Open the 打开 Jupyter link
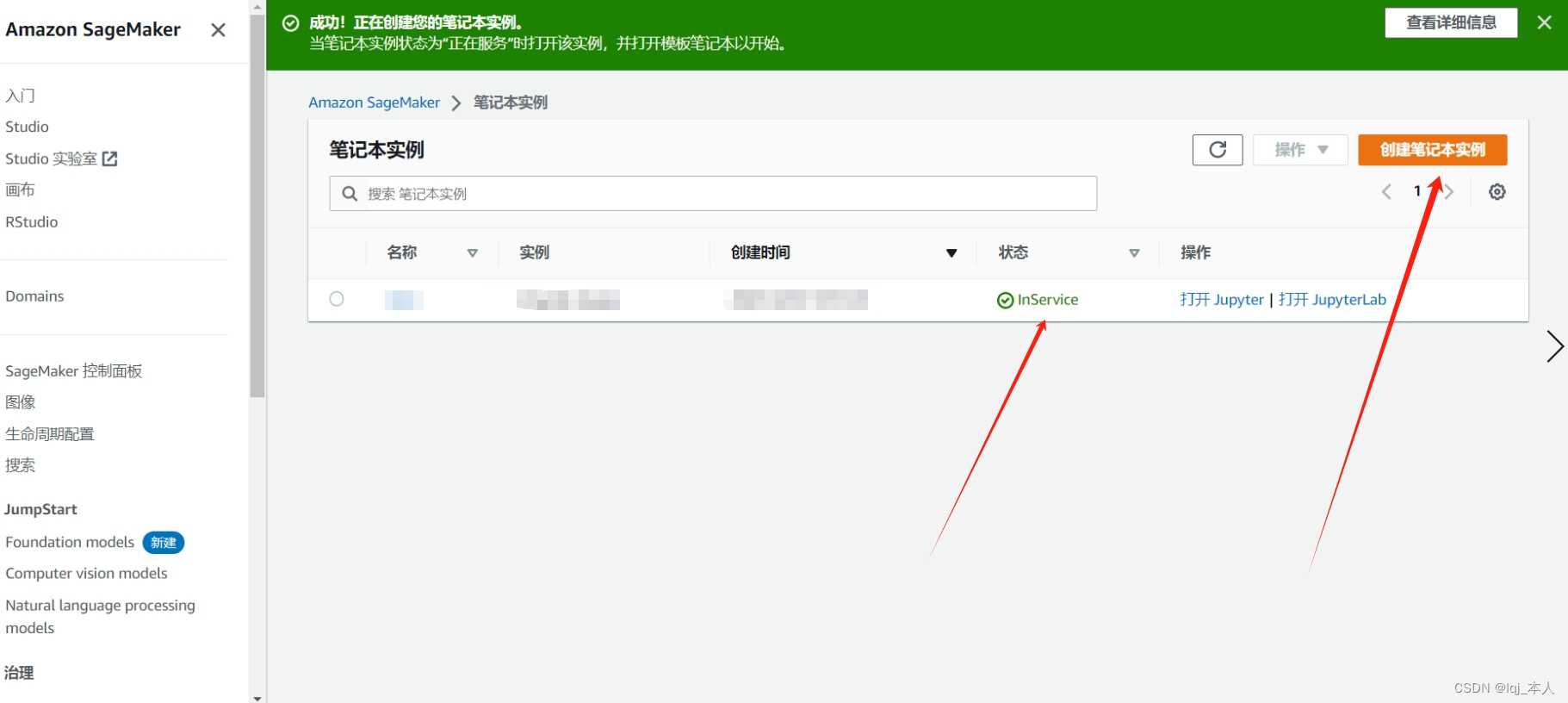This screenshot has width=1568, height=703. [x=1222, y=300]
